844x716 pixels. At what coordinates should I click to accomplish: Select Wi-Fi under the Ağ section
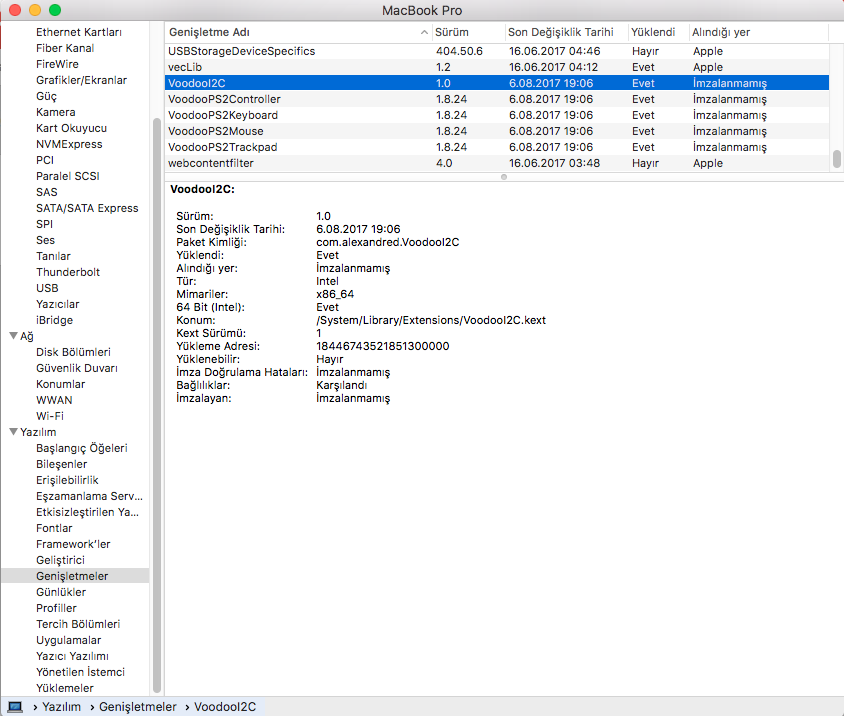[x=50, y=416]
